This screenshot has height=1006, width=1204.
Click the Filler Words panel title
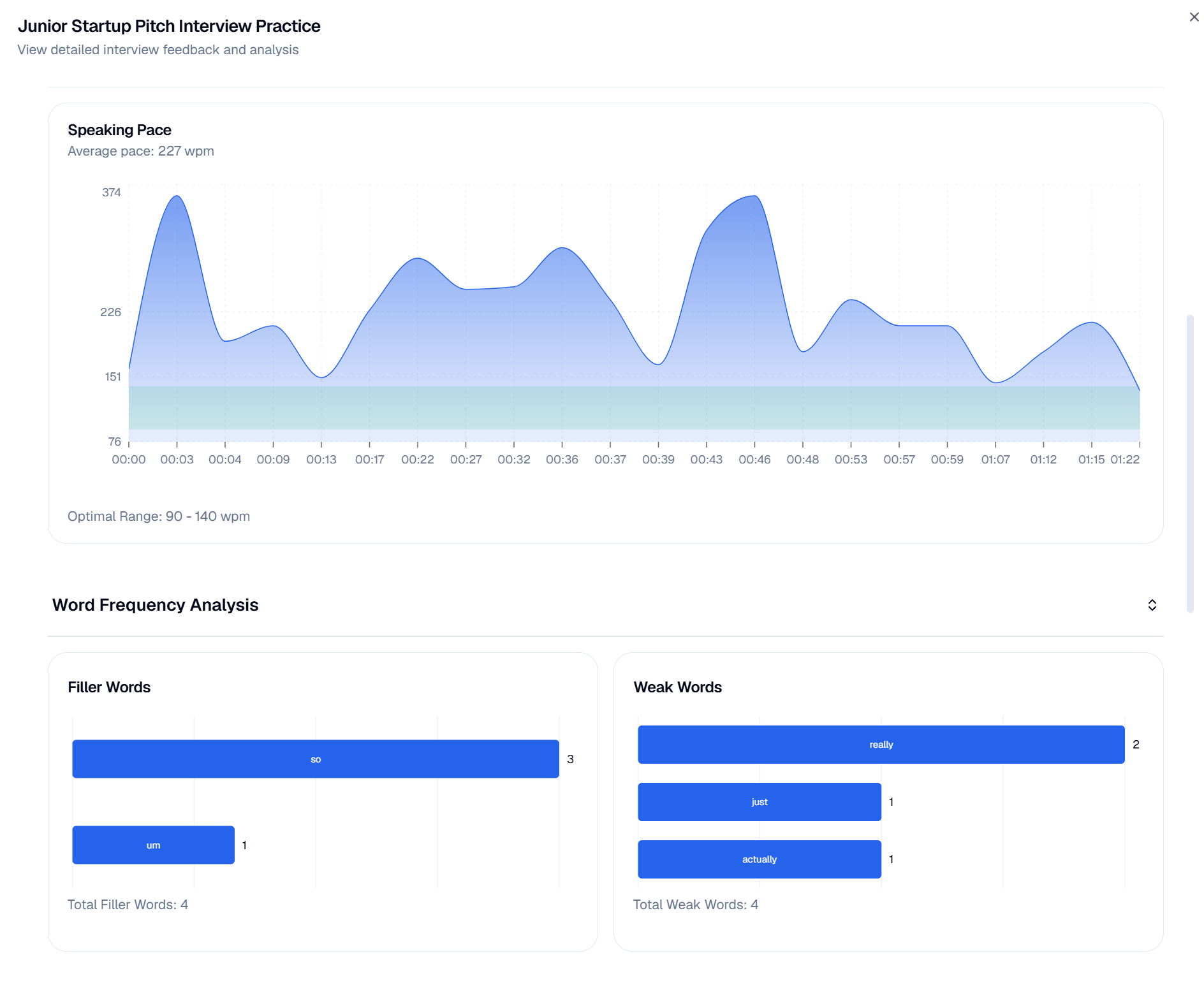tap(109, 687)
